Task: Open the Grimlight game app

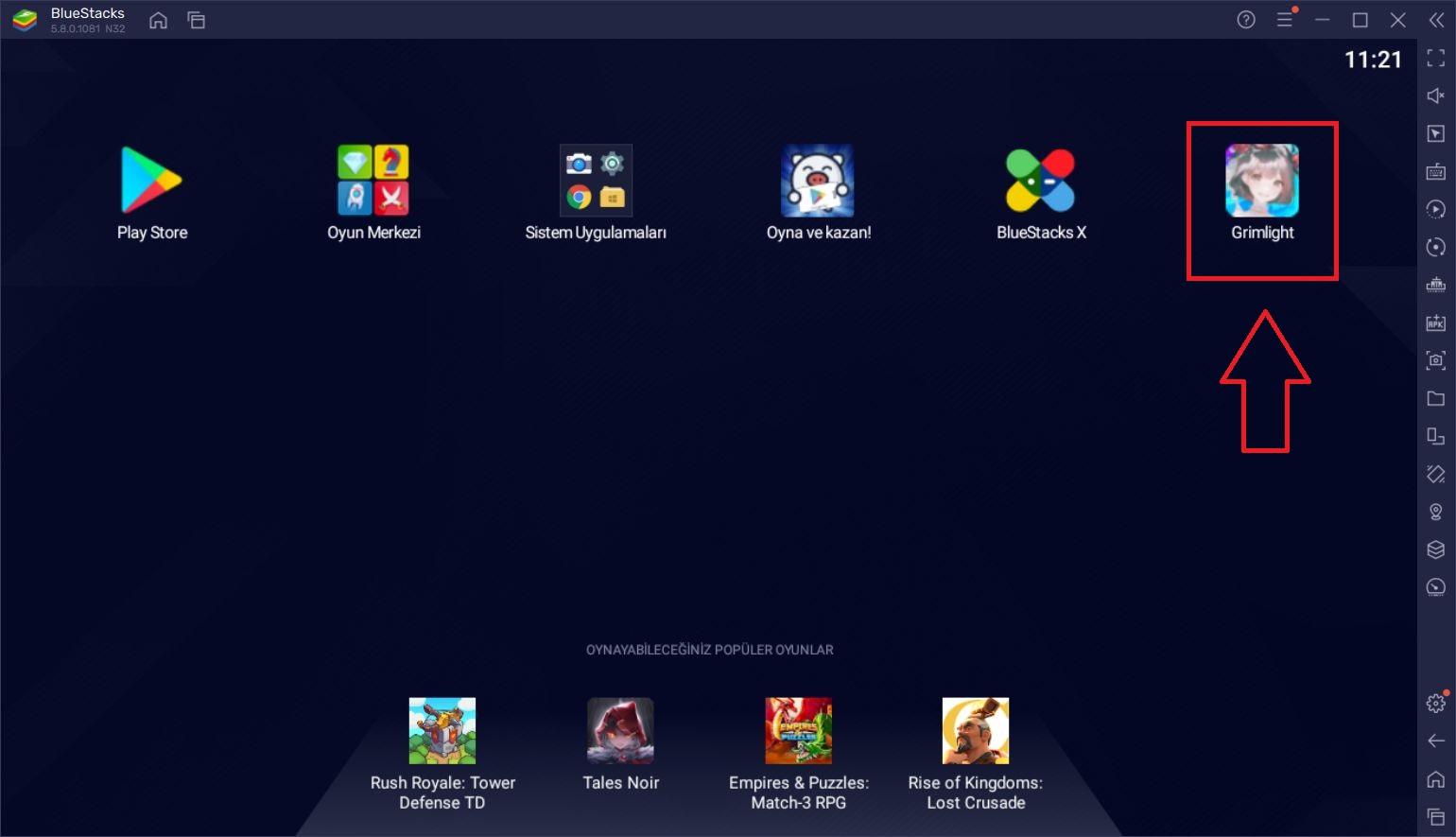Action: click(x=1262, y=181)
